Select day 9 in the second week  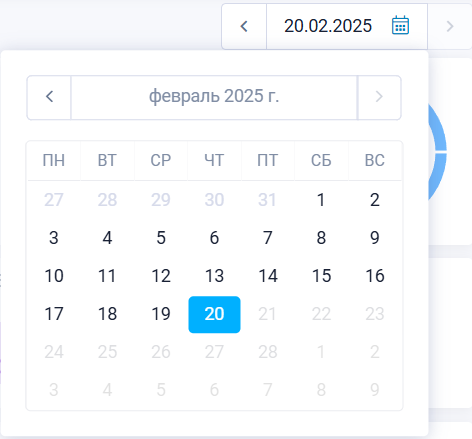[375, 238]
